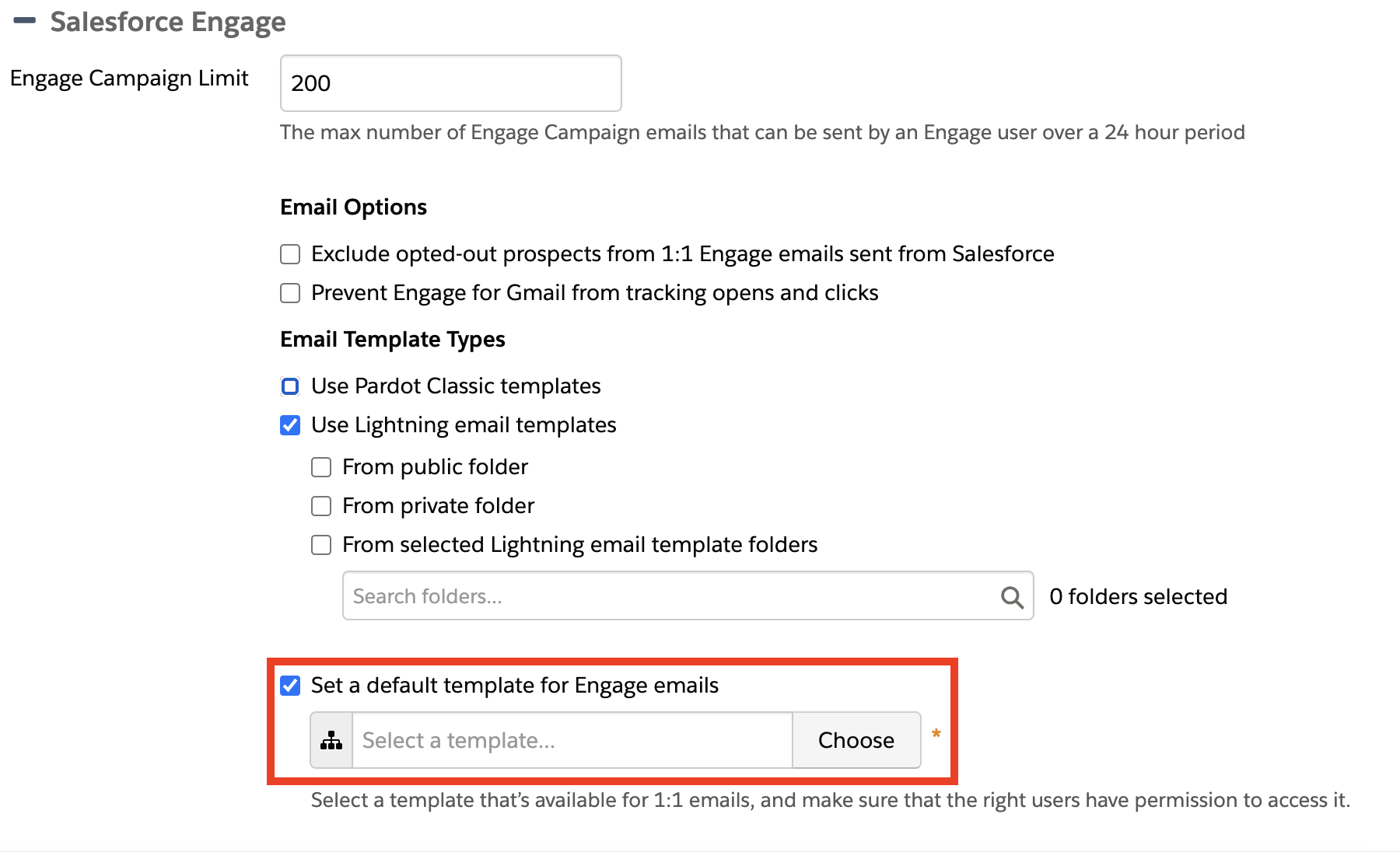
Task: Check From selected Lightning email template folders
Action: [320, 545]
